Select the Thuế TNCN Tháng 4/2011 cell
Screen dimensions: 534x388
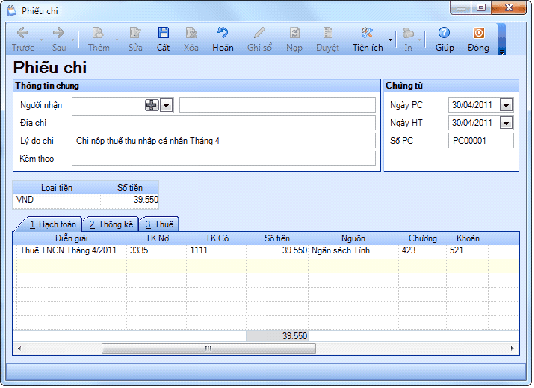71,250
